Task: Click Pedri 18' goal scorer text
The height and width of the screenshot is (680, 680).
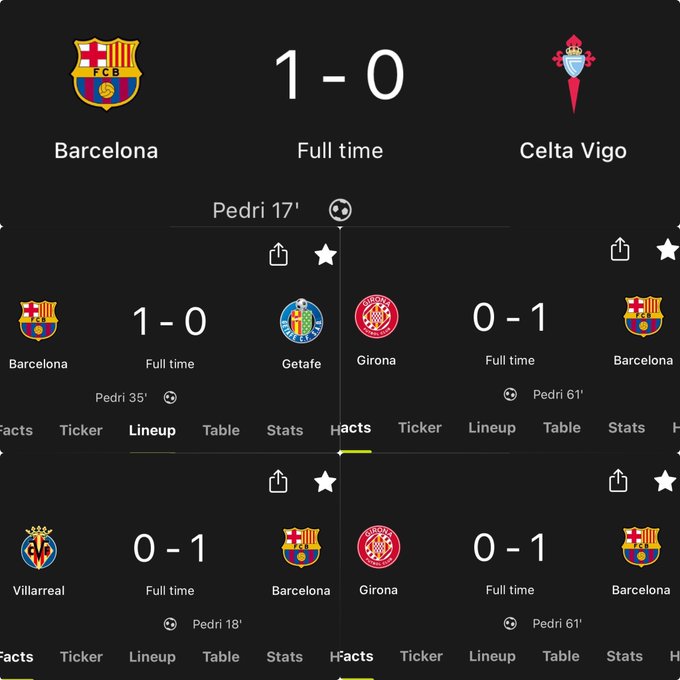Action: tap(217, 624)
